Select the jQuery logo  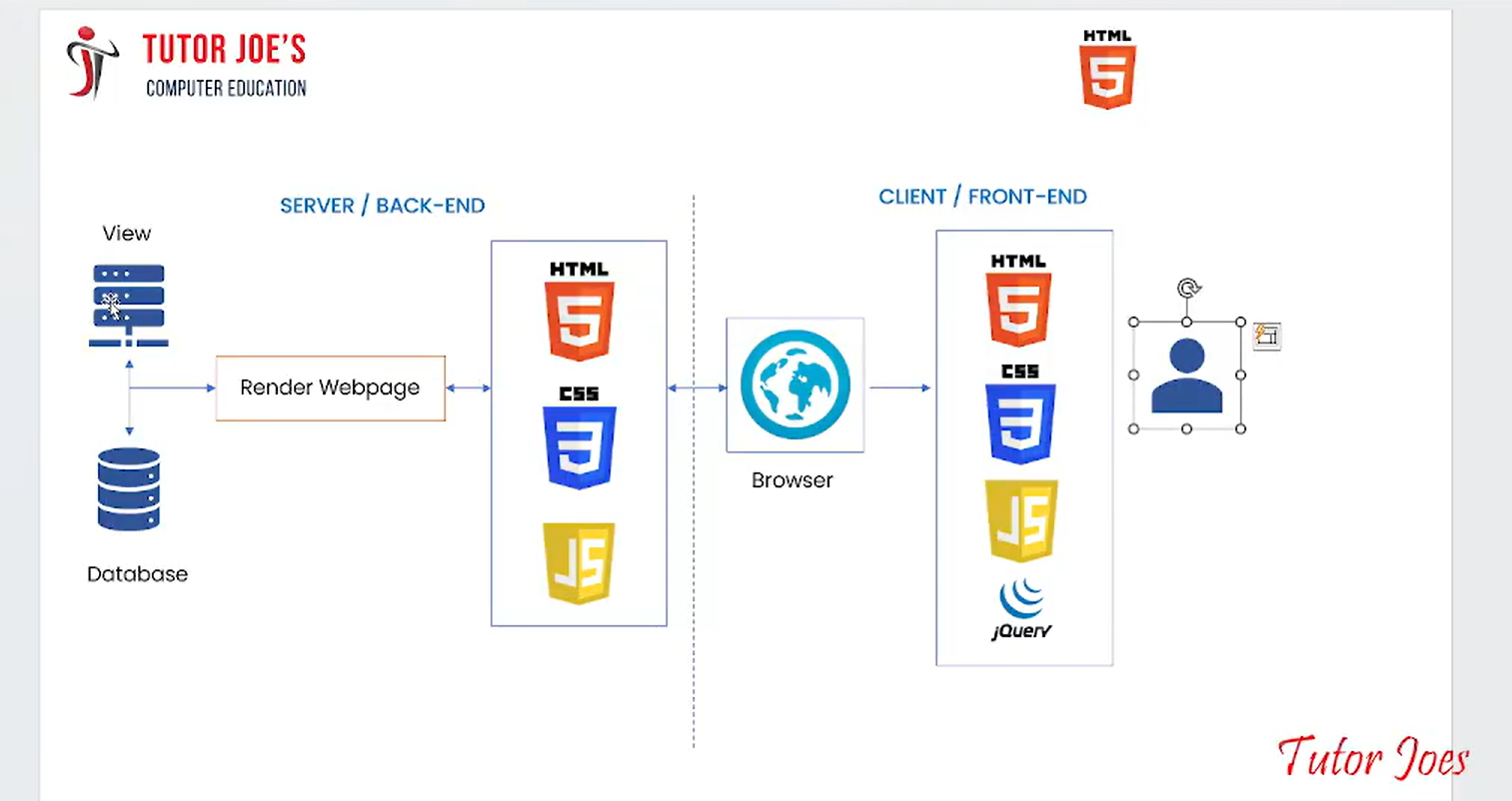[1021, 610]
